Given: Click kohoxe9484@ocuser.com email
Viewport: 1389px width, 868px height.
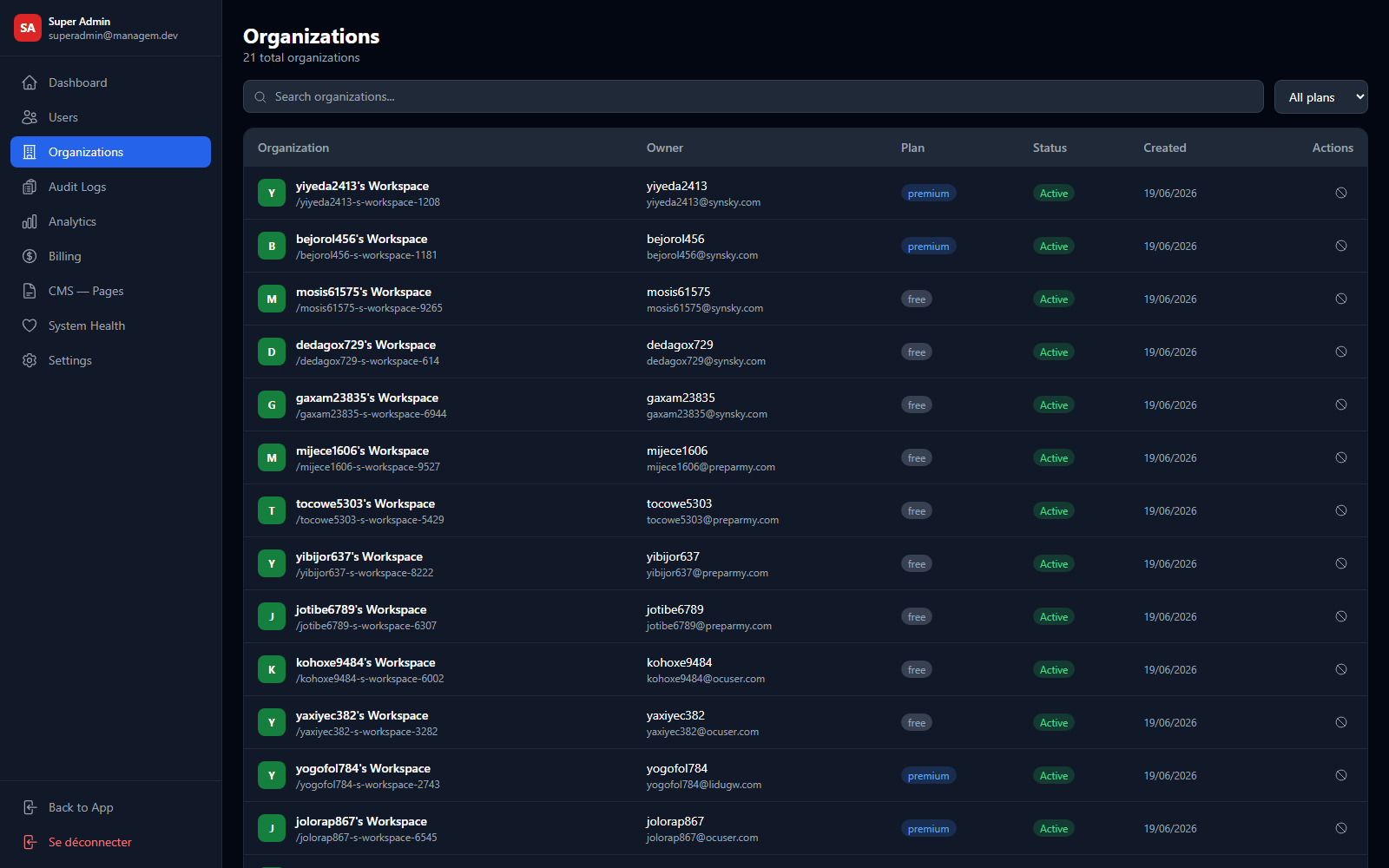Looking at the screenshot, I should 706,679.
